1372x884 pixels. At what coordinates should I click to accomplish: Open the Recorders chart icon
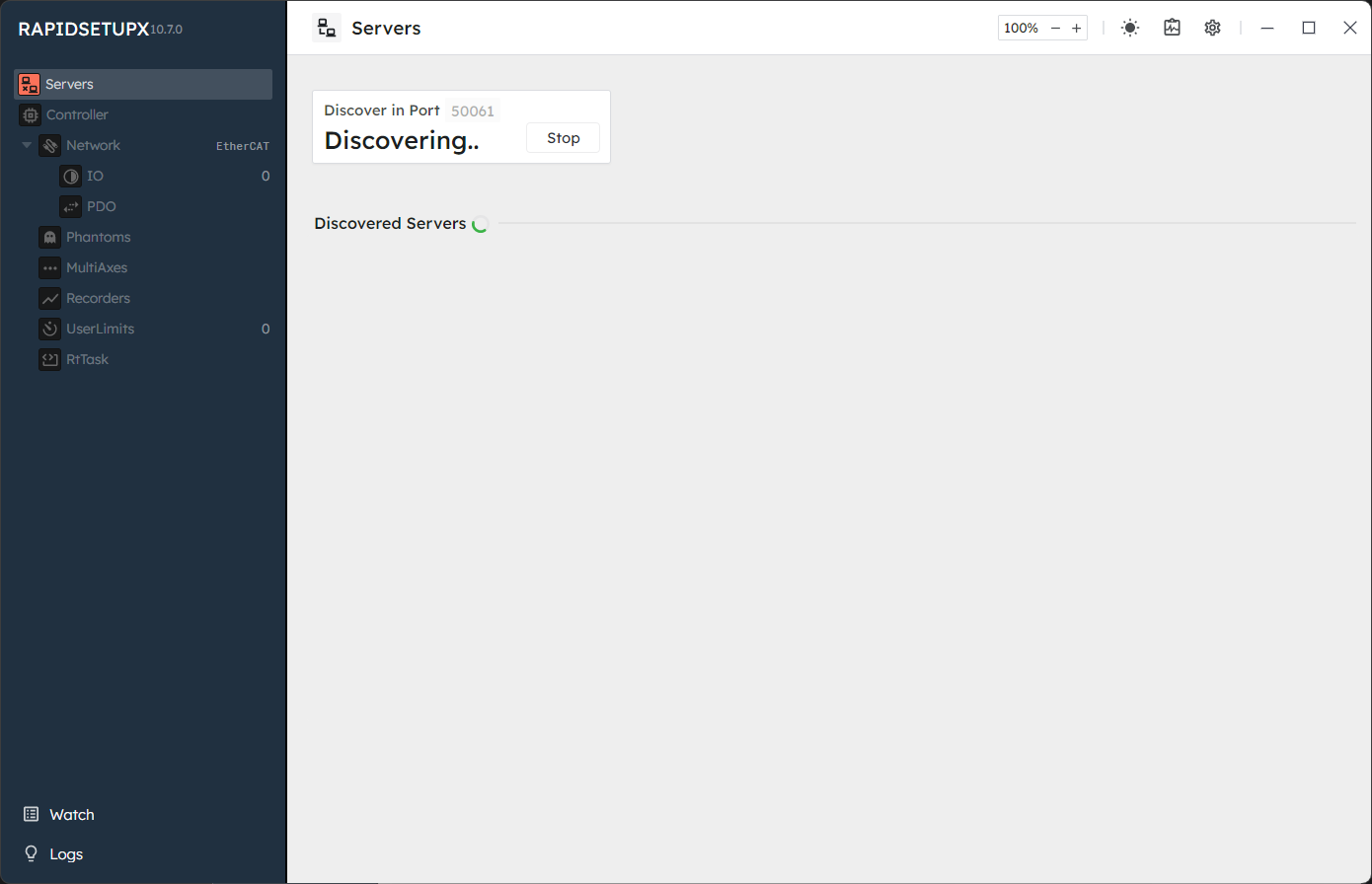point(50,299)
